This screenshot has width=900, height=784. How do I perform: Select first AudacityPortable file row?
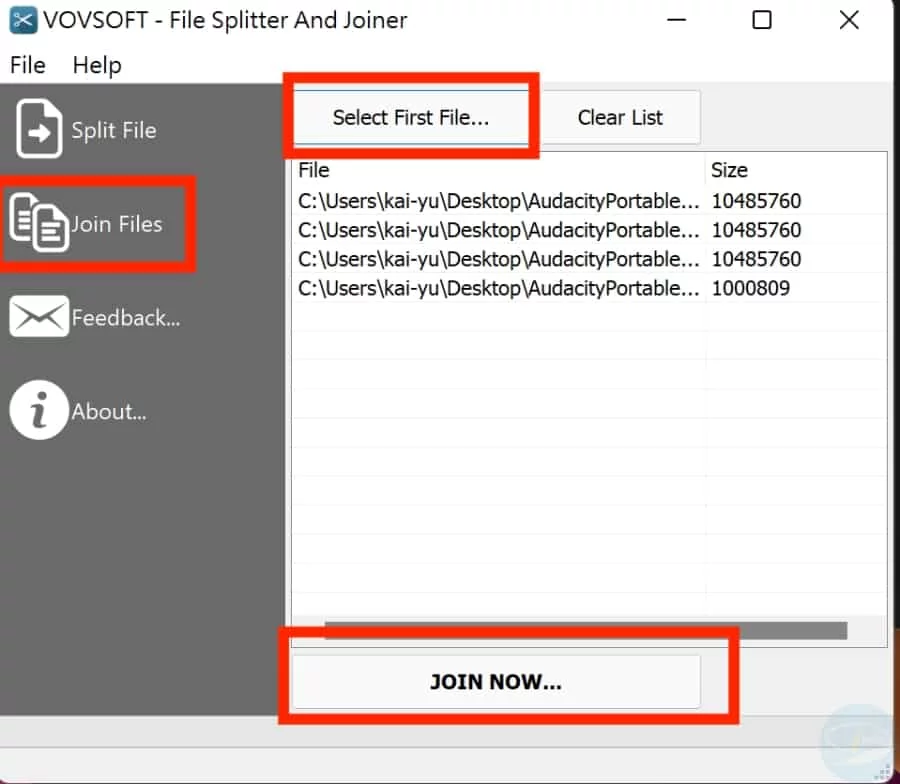pyautogui.click(x=589, y=201)
